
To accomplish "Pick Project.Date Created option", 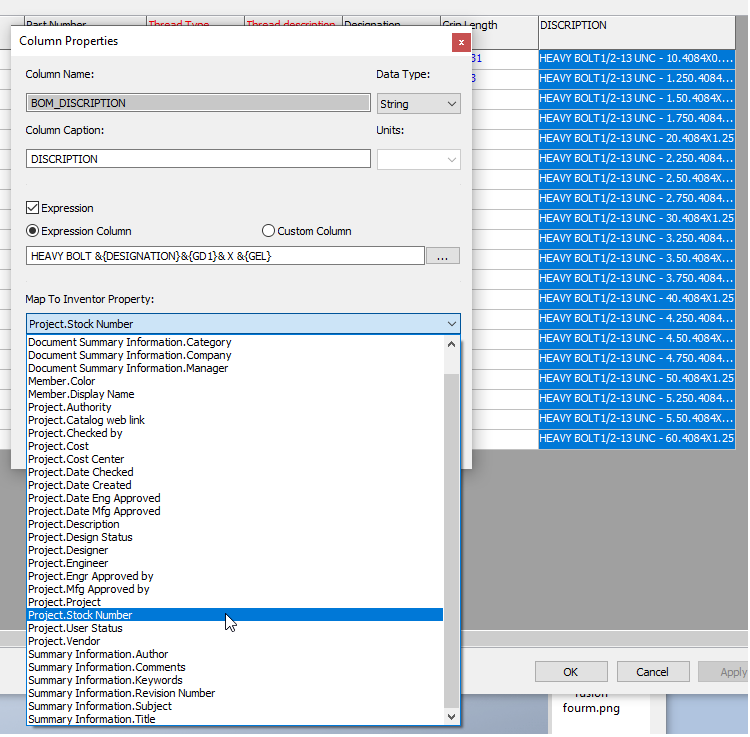I will 235,485.
